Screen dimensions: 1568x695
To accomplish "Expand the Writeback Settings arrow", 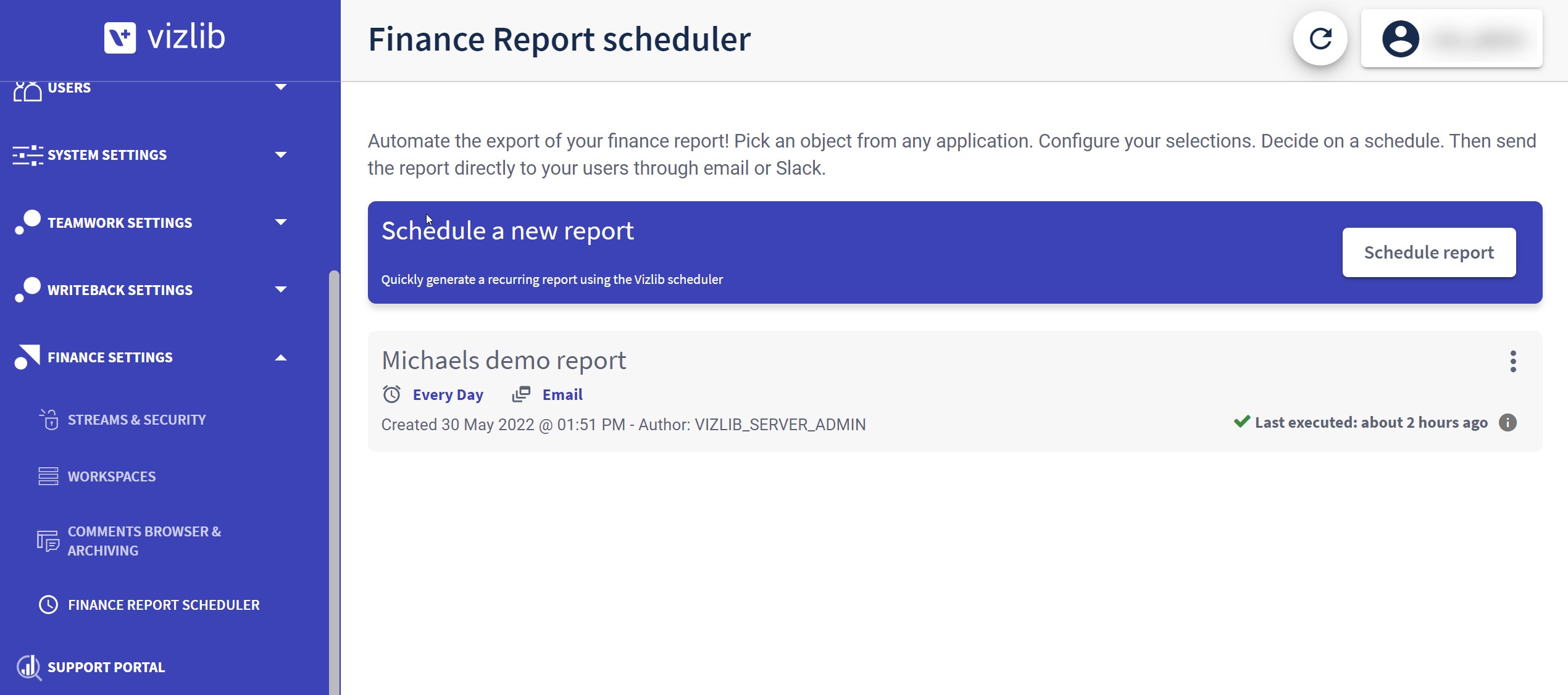I will [281, 289].
